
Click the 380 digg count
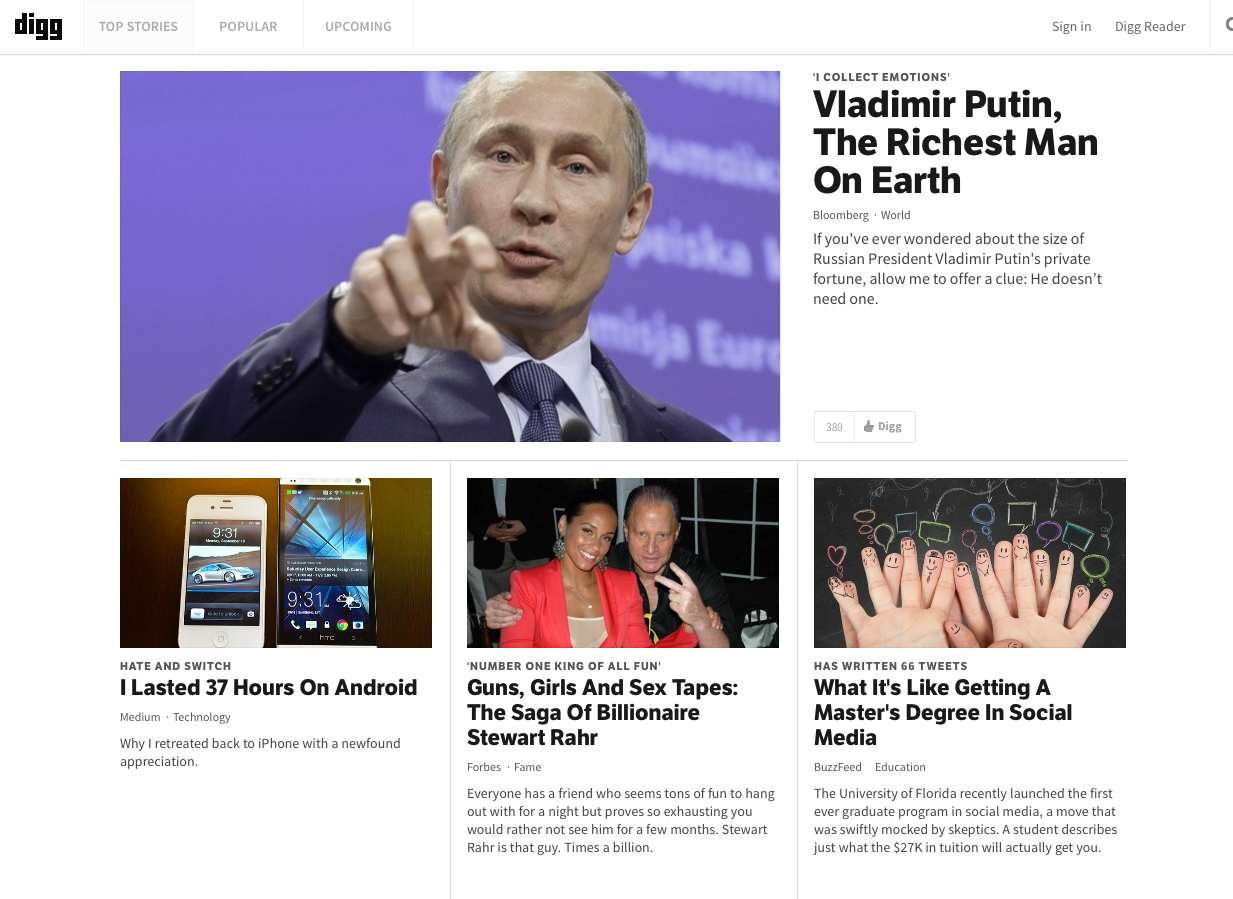pos(834,426)
